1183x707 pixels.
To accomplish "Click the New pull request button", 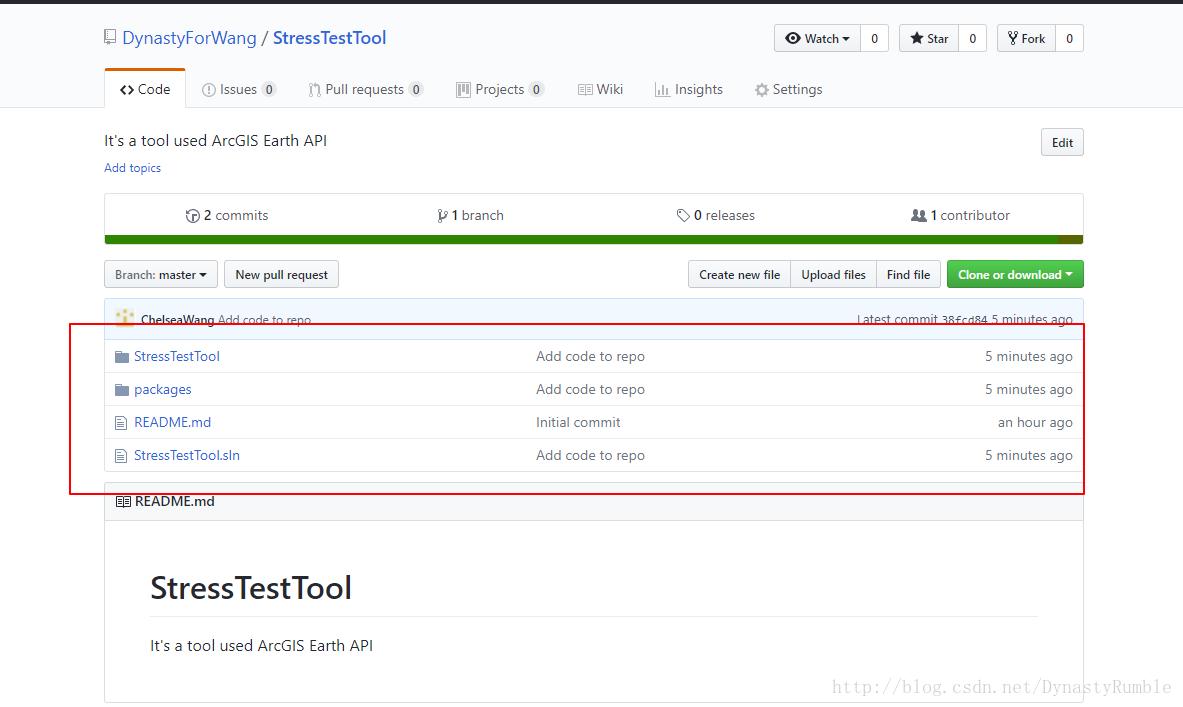I will coord(281,275).
